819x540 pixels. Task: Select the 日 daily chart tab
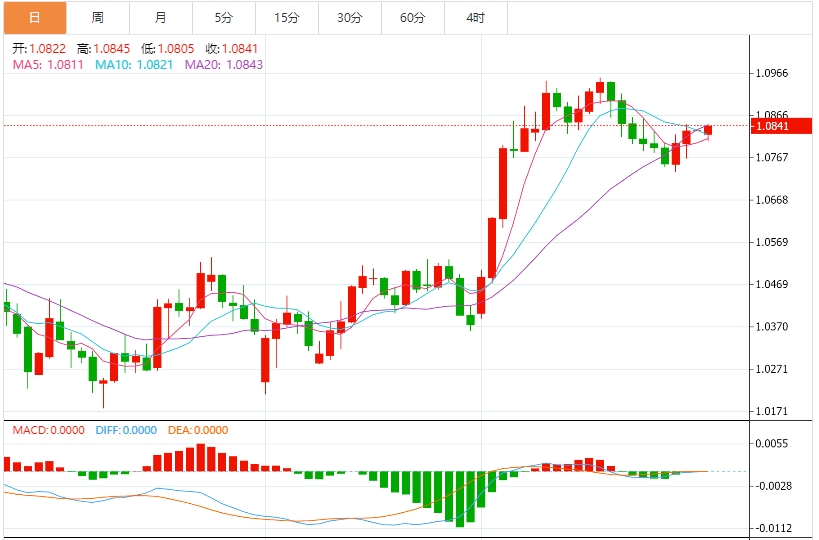pos(34,18)
